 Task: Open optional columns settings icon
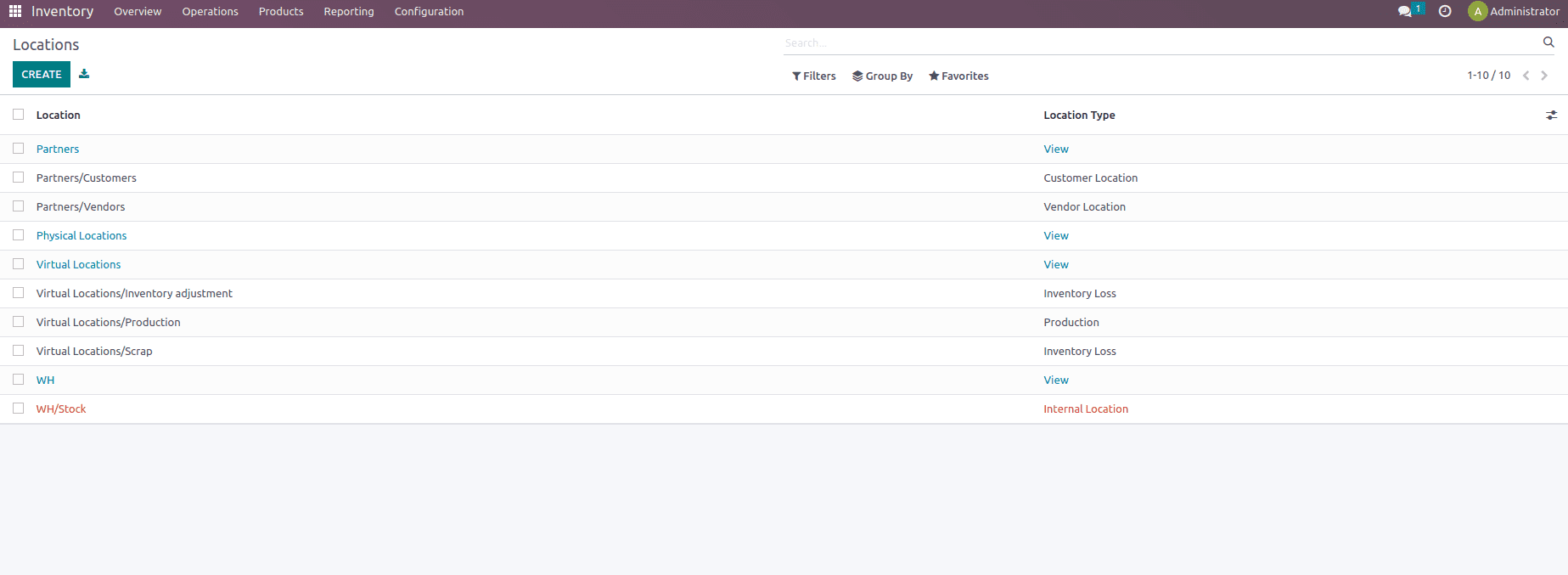coord(1551,116)
